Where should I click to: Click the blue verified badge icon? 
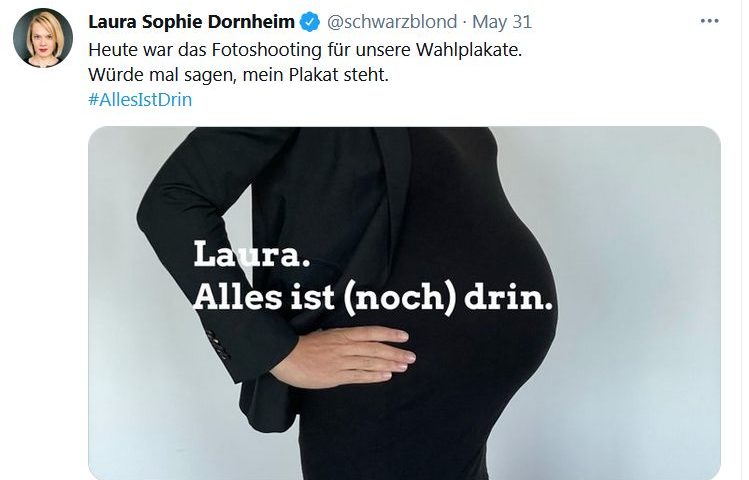310,22
